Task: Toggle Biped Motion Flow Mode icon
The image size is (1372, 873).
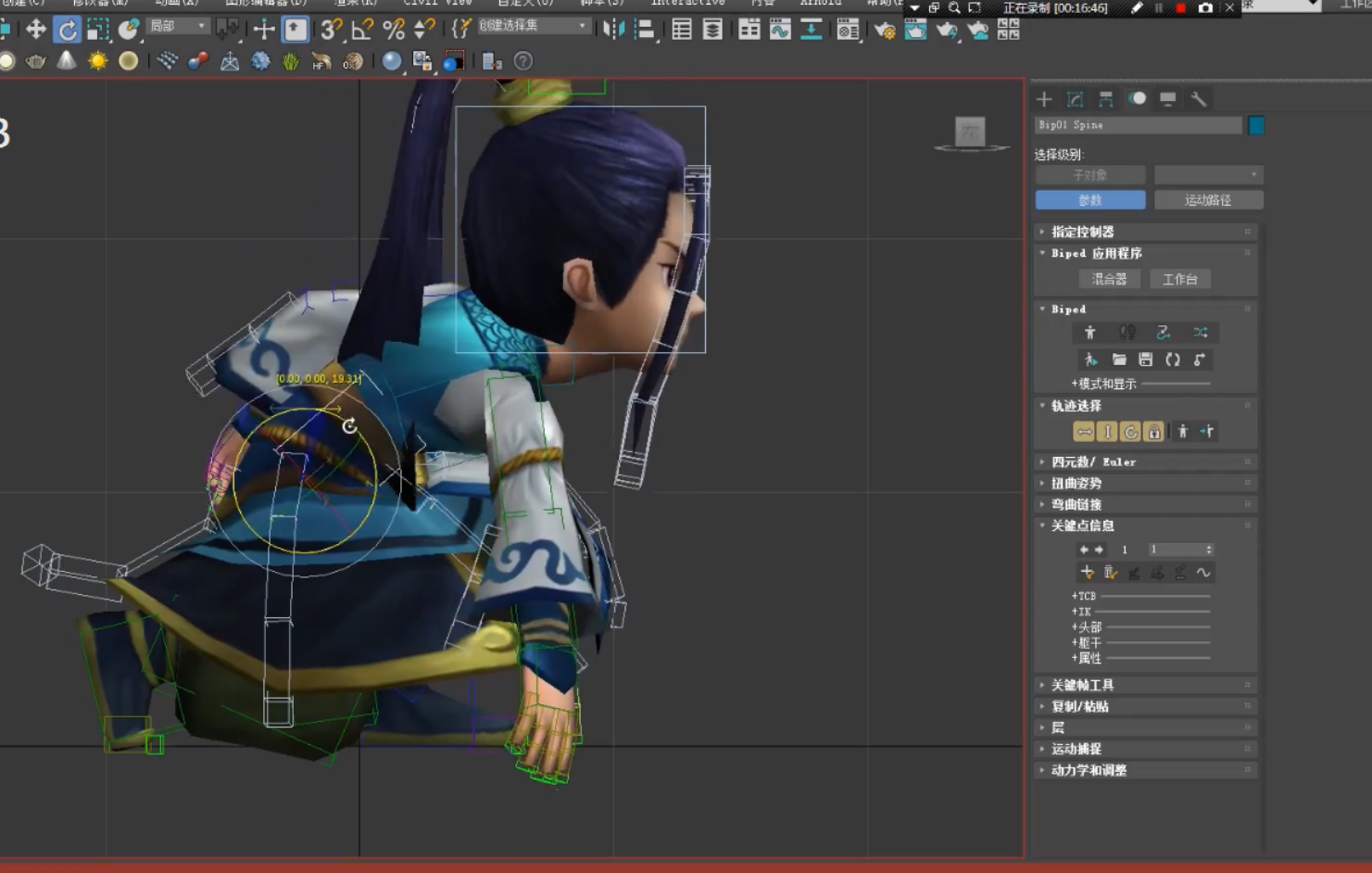Action: (x=1164, y=333)
